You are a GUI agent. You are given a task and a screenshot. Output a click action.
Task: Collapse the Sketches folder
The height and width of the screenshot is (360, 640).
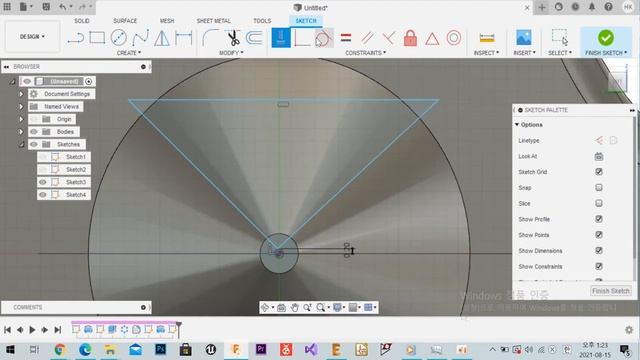pyautogui.click(x=21, y=144)
